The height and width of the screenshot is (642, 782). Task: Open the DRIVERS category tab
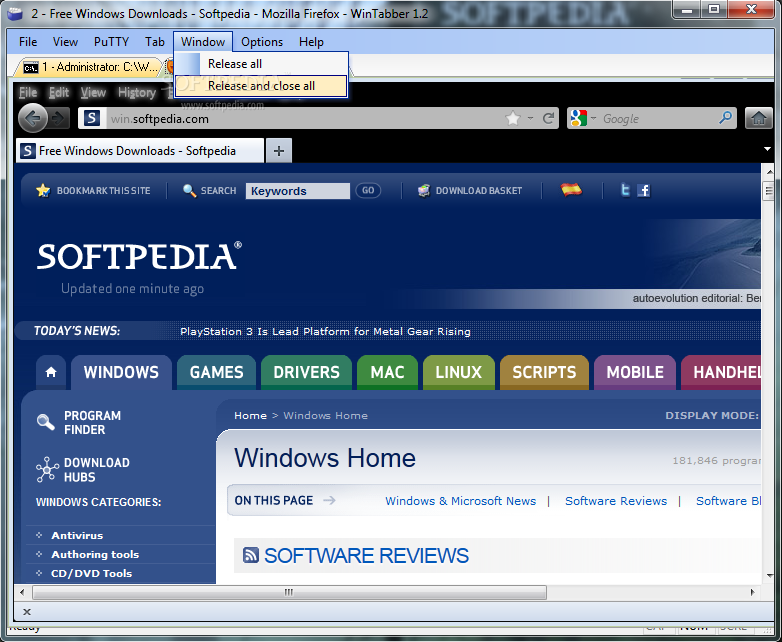pos(306,372)
